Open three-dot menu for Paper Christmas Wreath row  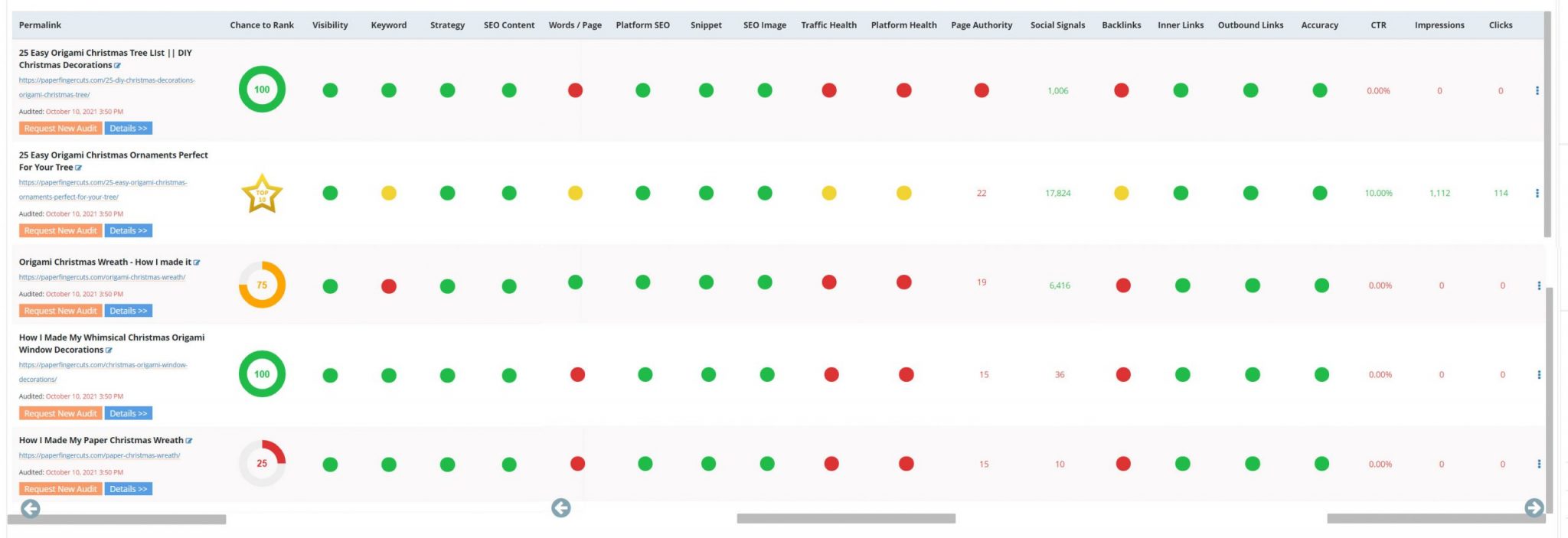tap(1539, 464)
